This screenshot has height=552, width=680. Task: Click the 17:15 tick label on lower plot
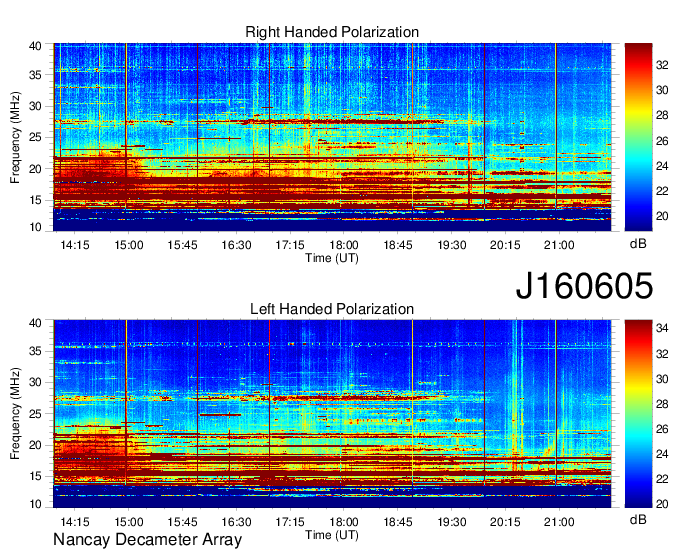290,522
